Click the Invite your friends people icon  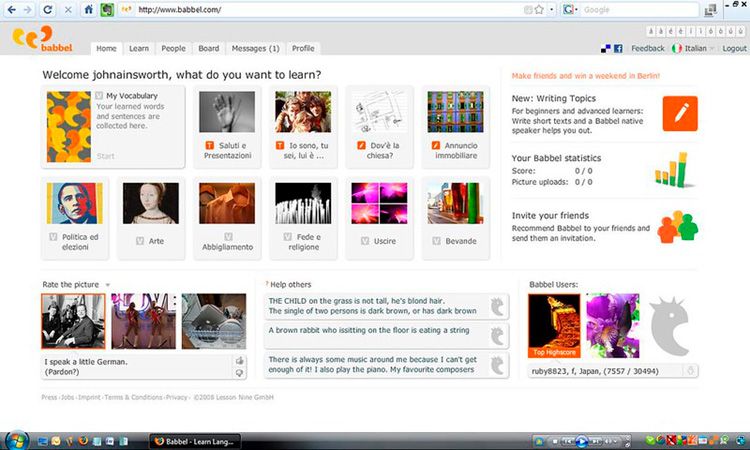[x=677, y=226]
